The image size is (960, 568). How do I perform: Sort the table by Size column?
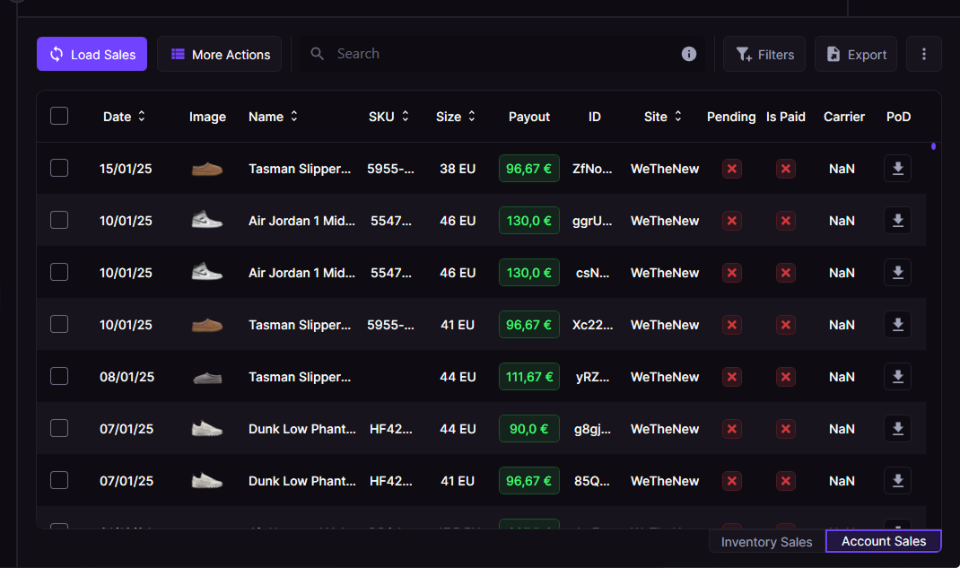pos(456,116)
